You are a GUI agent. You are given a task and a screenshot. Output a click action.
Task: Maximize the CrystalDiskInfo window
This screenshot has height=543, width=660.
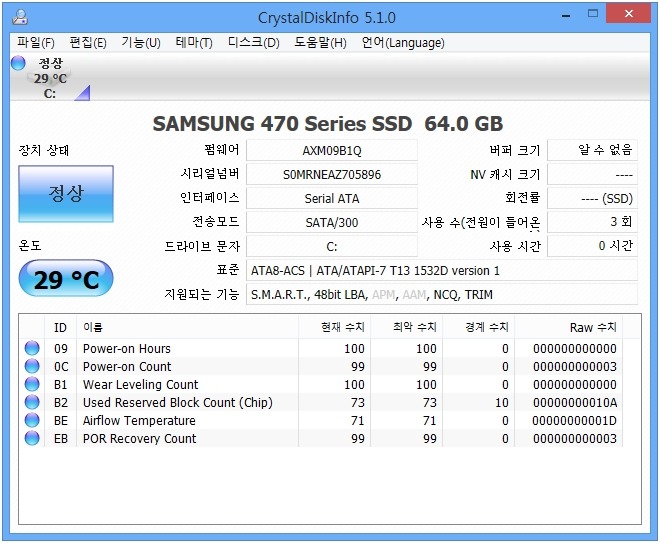click(593, 14)
